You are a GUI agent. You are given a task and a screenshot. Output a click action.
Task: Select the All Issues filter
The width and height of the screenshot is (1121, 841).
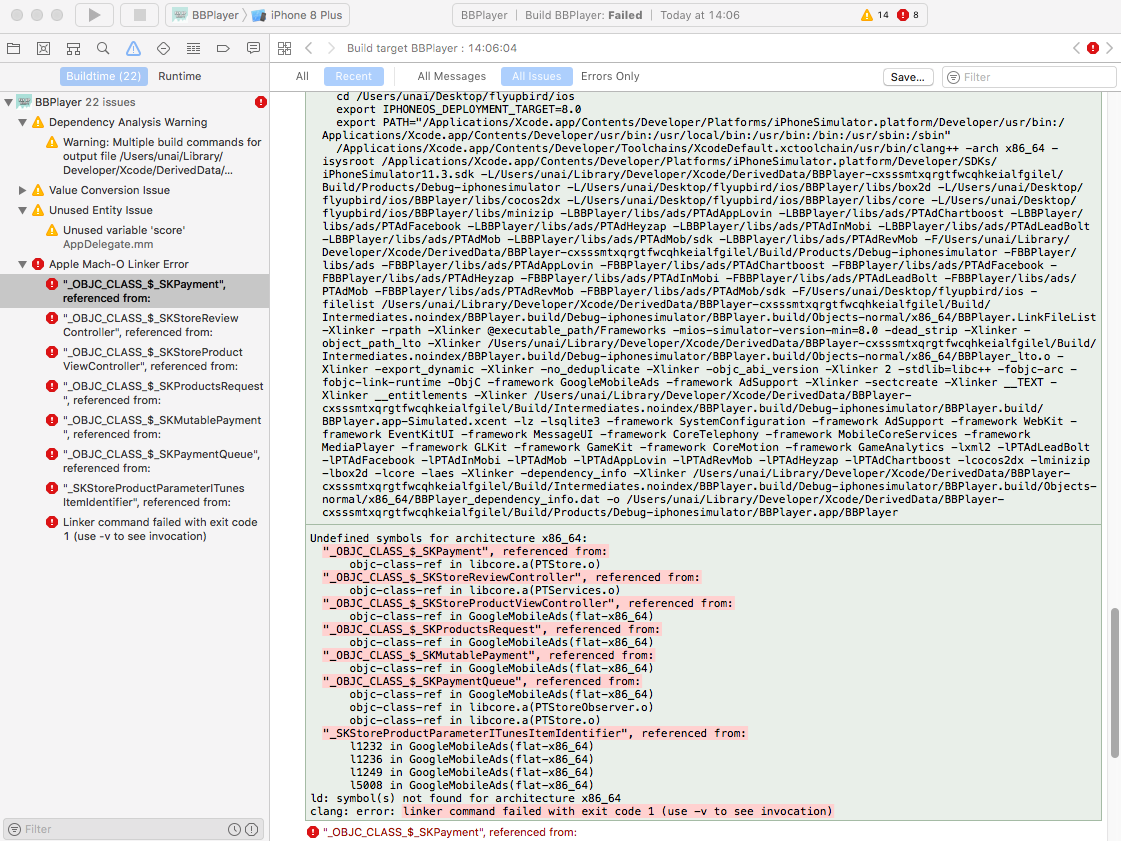pyautogui.click(x=536, y=76)
